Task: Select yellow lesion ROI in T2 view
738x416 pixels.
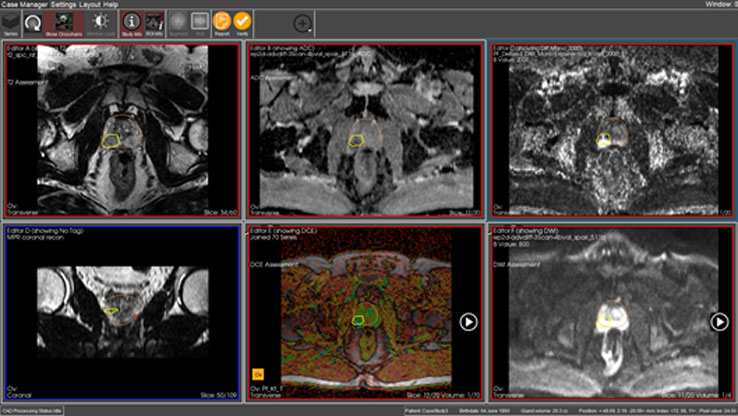Action: [111, 141]
